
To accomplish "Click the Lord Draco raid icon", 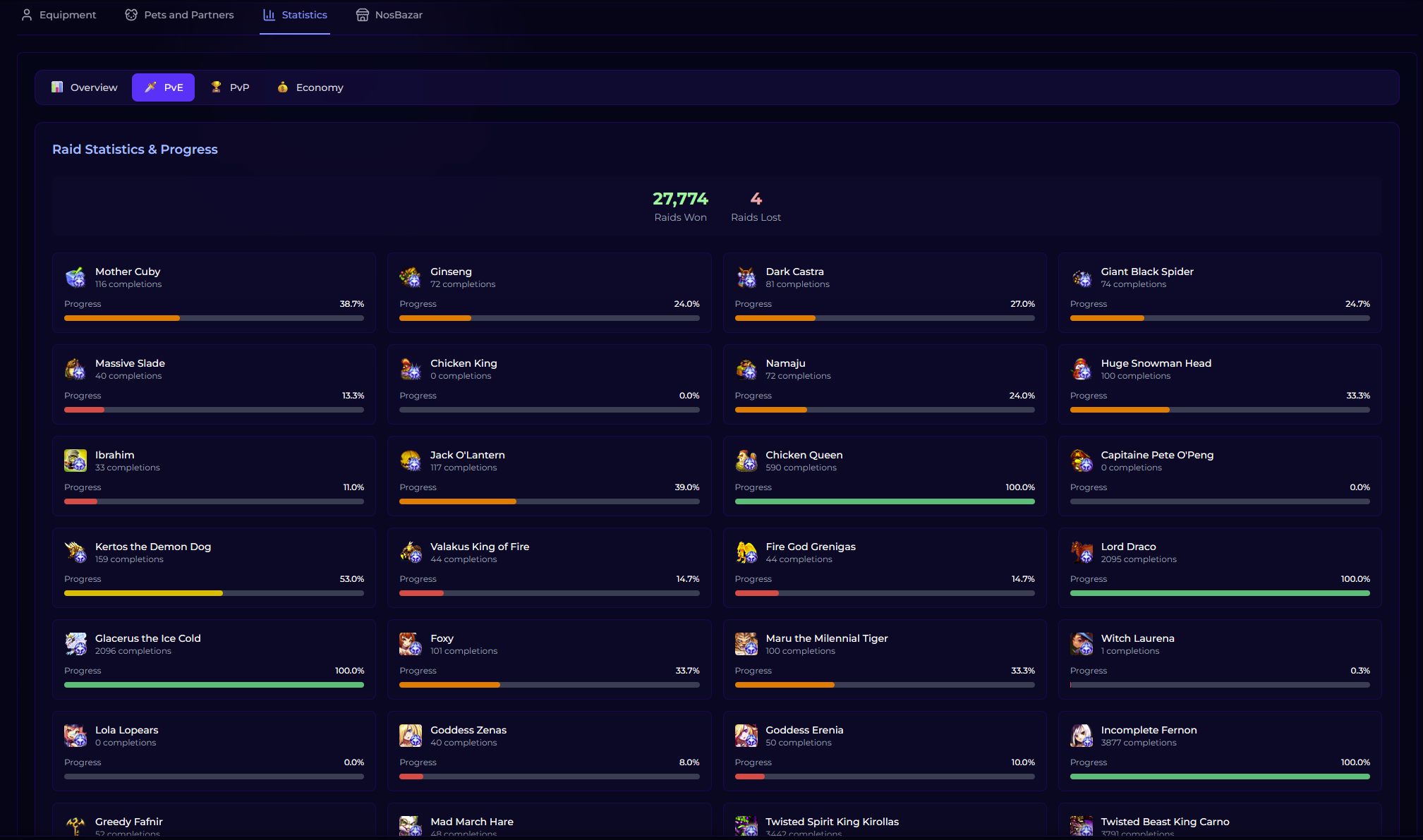I will coord(1081,552).
